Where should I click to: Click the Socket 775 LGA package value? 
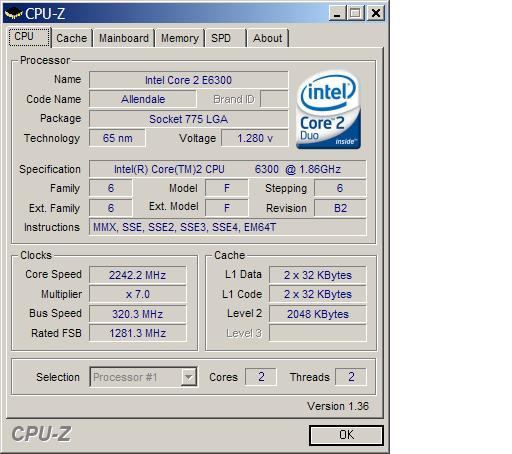point(189,119)
